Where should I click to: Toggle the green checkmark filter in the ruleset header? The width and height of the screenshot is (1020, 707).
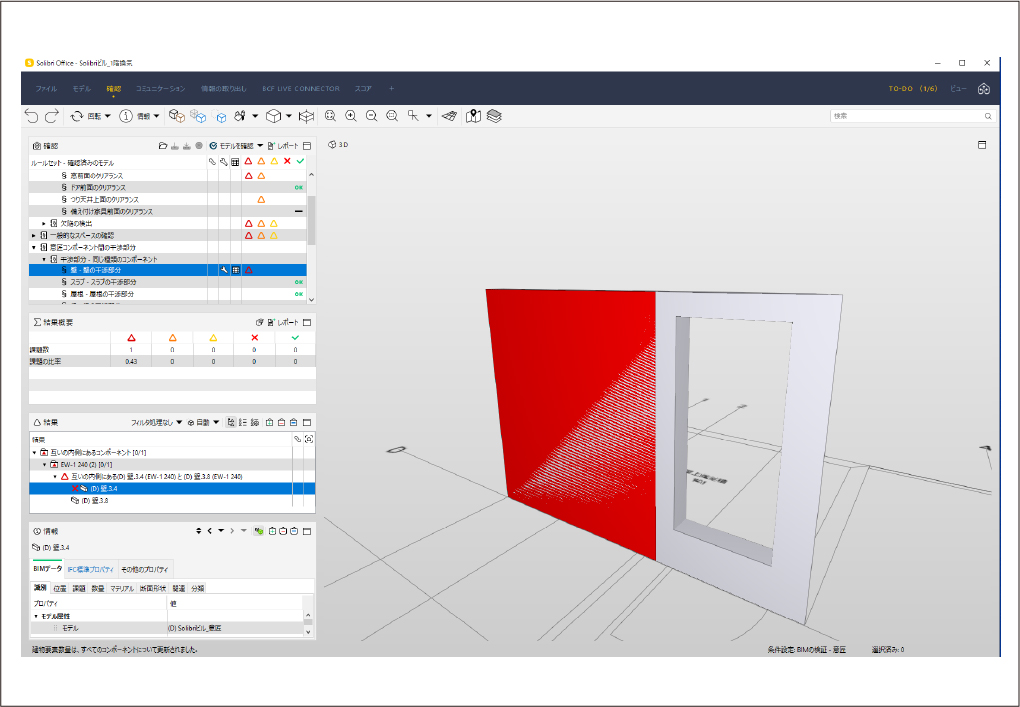coord(300,161)
